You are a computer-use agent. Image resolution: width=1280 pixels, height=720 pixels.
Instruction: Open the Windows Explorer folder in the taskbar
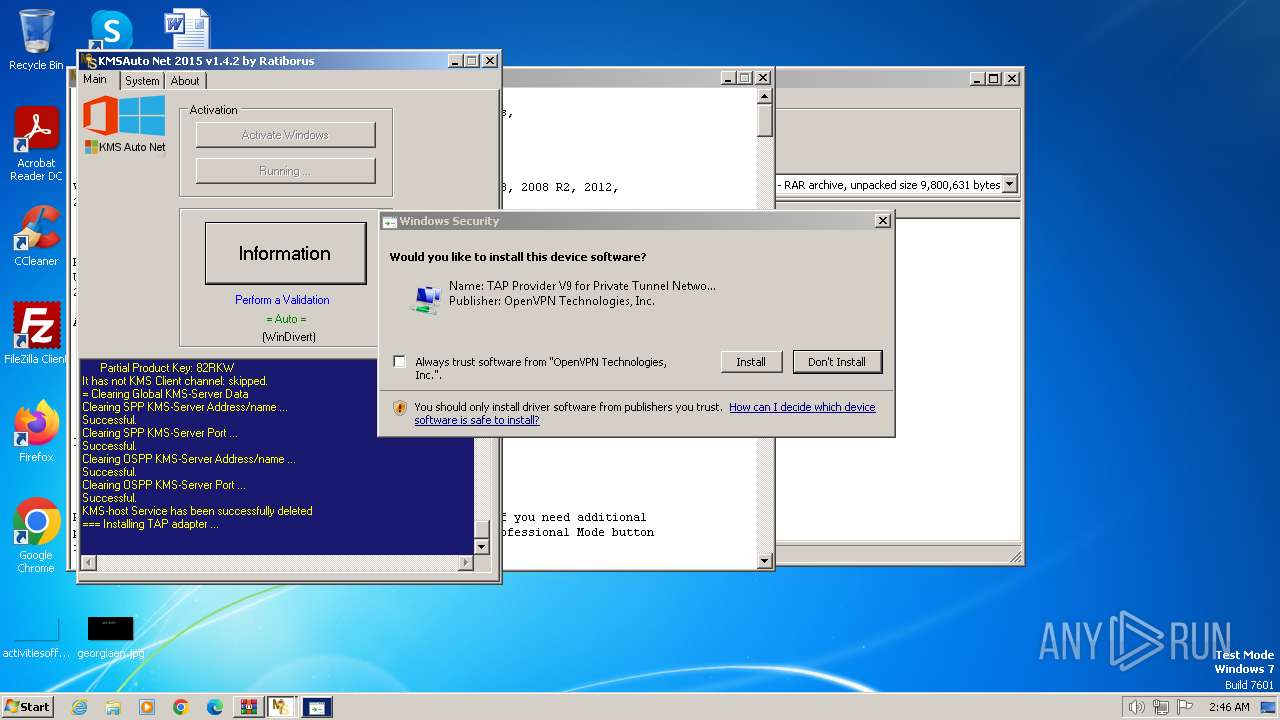click(113, 707)
